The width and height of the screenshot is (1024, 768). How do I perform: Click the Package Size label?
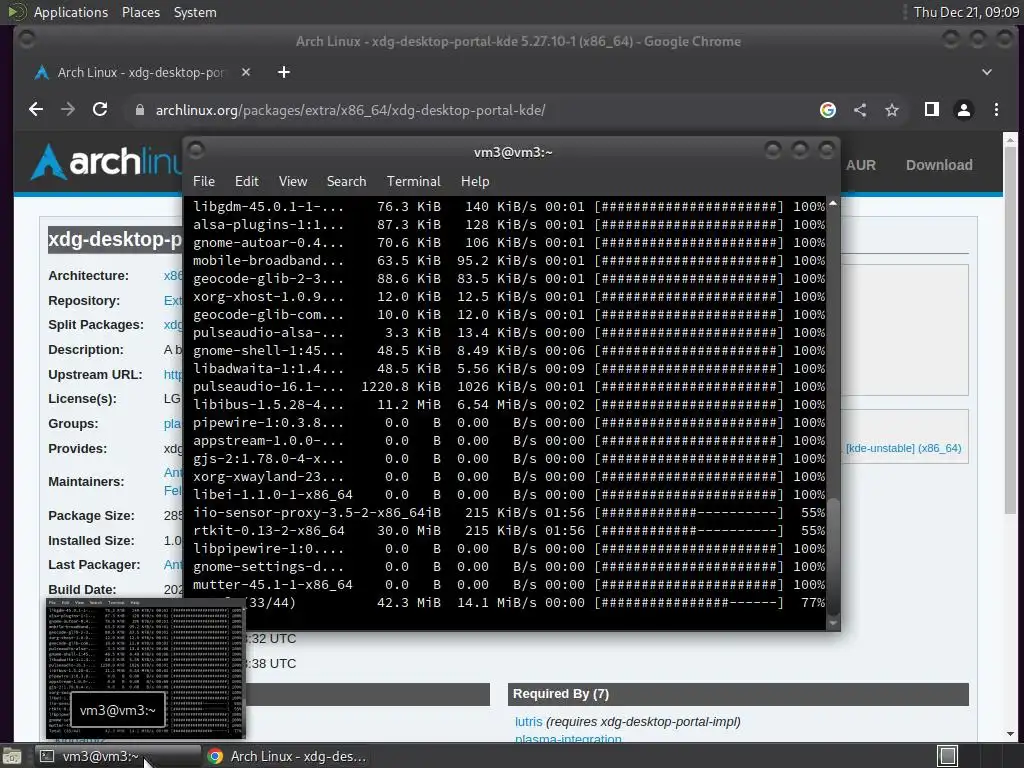[x=91, y=516]
